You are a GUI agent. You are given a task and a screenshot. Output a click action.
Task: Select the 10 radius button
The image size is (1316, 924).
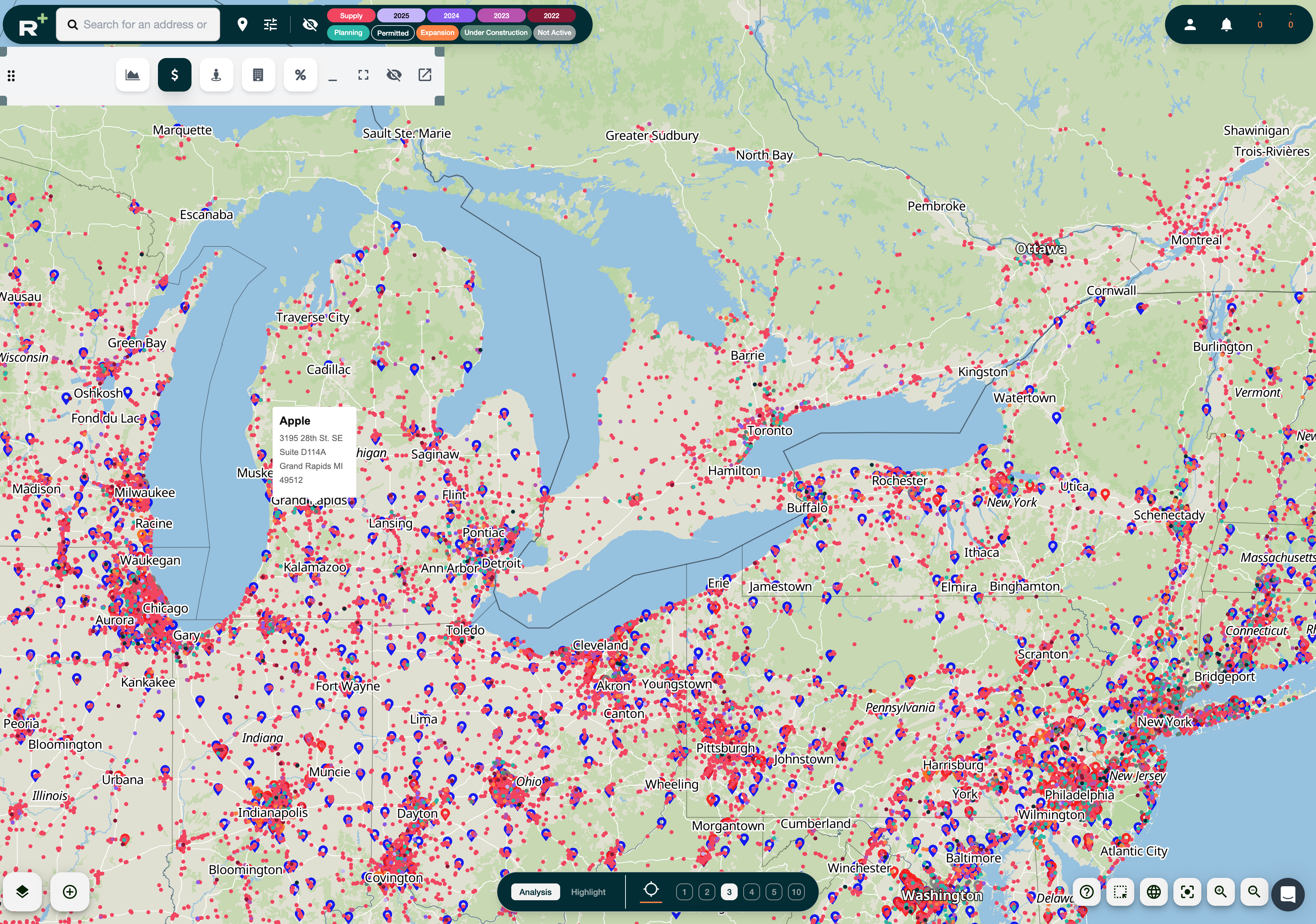[796, 892]
